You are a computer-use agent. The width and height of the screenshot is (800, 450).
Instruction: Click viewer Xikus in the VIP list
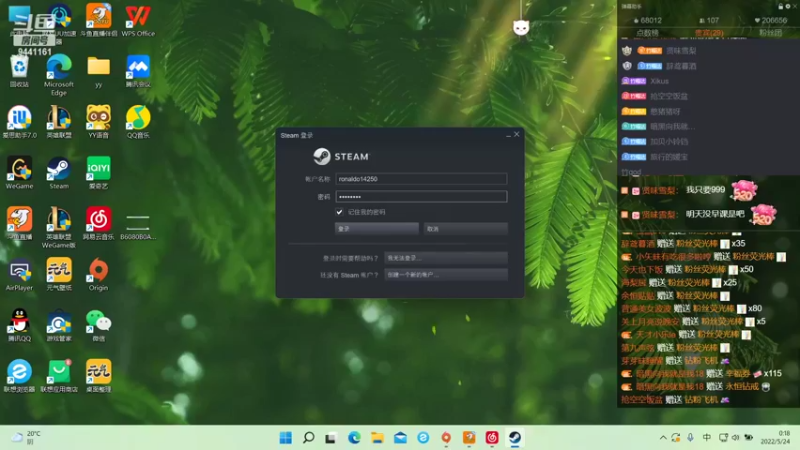point(659,81)
